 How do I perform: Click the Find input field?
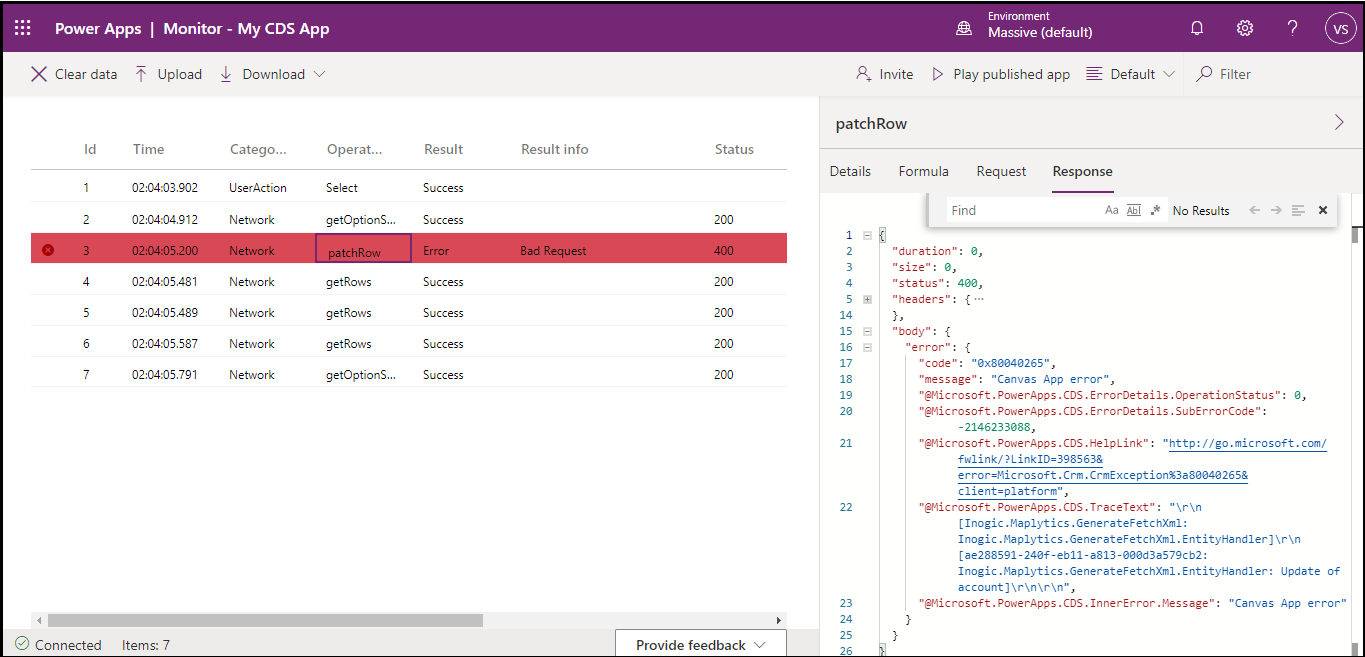tap(1023, 210)
